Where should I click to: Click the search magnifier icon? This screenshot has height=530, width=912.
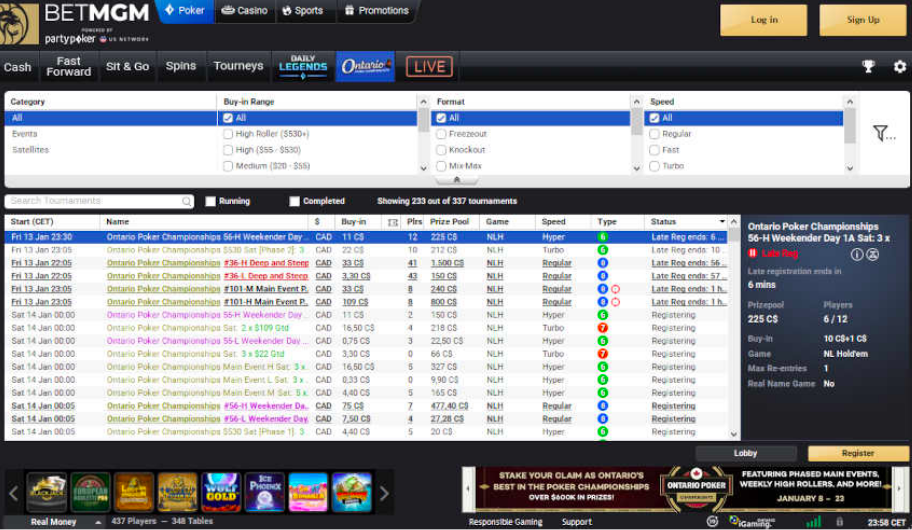(x=187, y=201)
